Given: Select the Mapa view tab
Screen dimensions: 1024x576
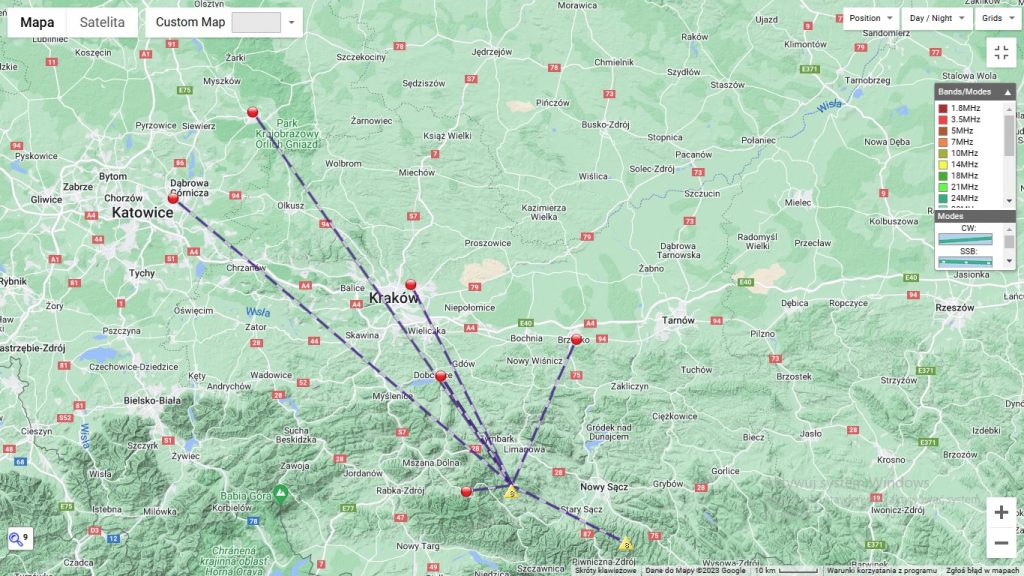Looking at the screenshot, I should pos(37,22).
